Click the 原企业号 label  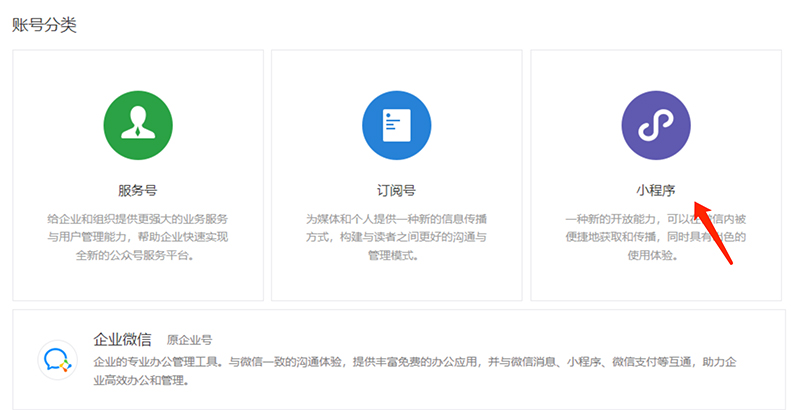coord(189,340)
